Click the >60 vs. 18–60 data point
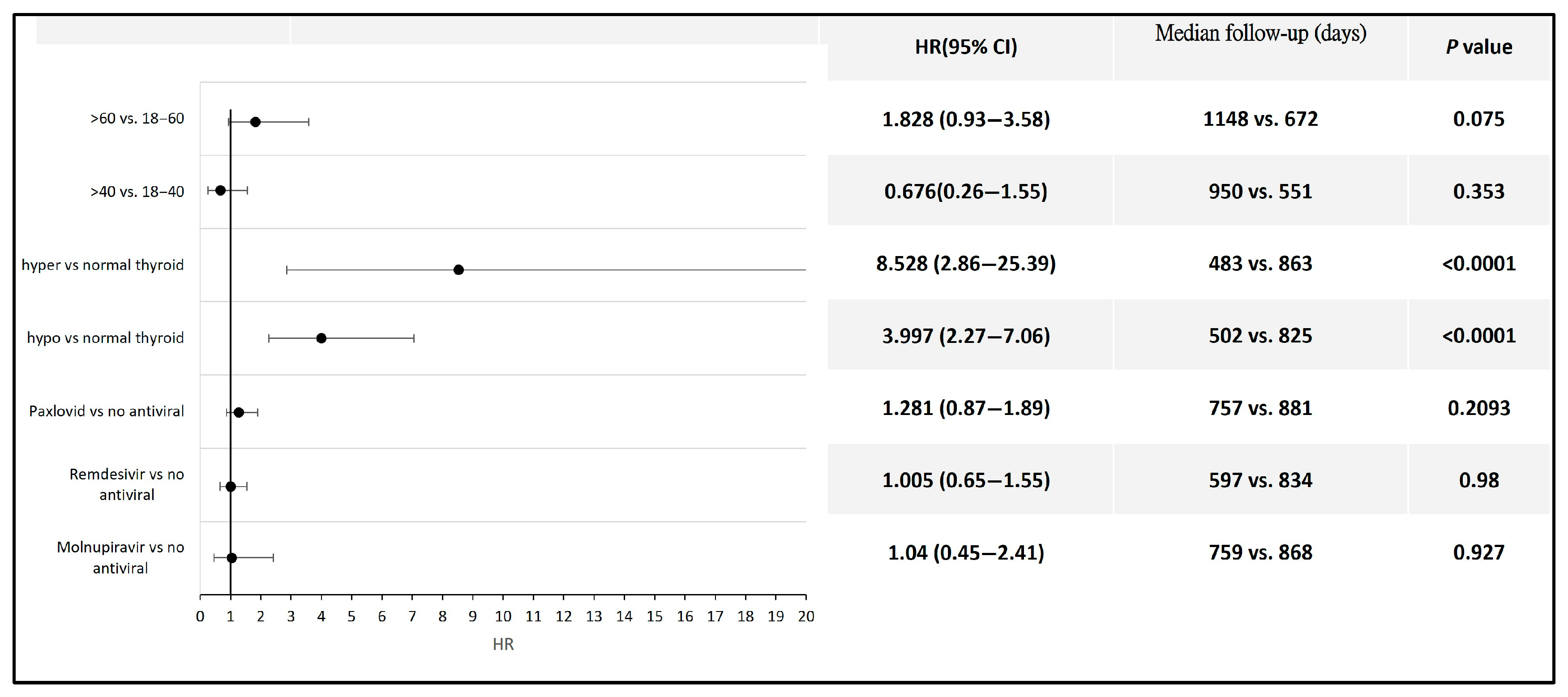Image resolution: width=1568 pixels, height=697 pixels. pyautogui.click(x=255, y=122)
